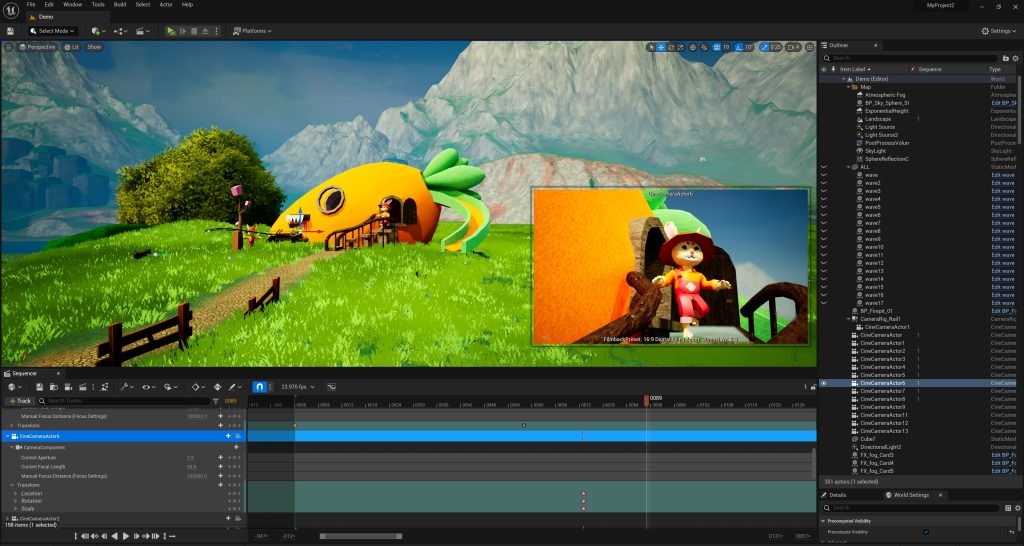1024x546 pixels.
Task: Change the 23.976 fps frame rate dropdown
Action: click(296, 387)
